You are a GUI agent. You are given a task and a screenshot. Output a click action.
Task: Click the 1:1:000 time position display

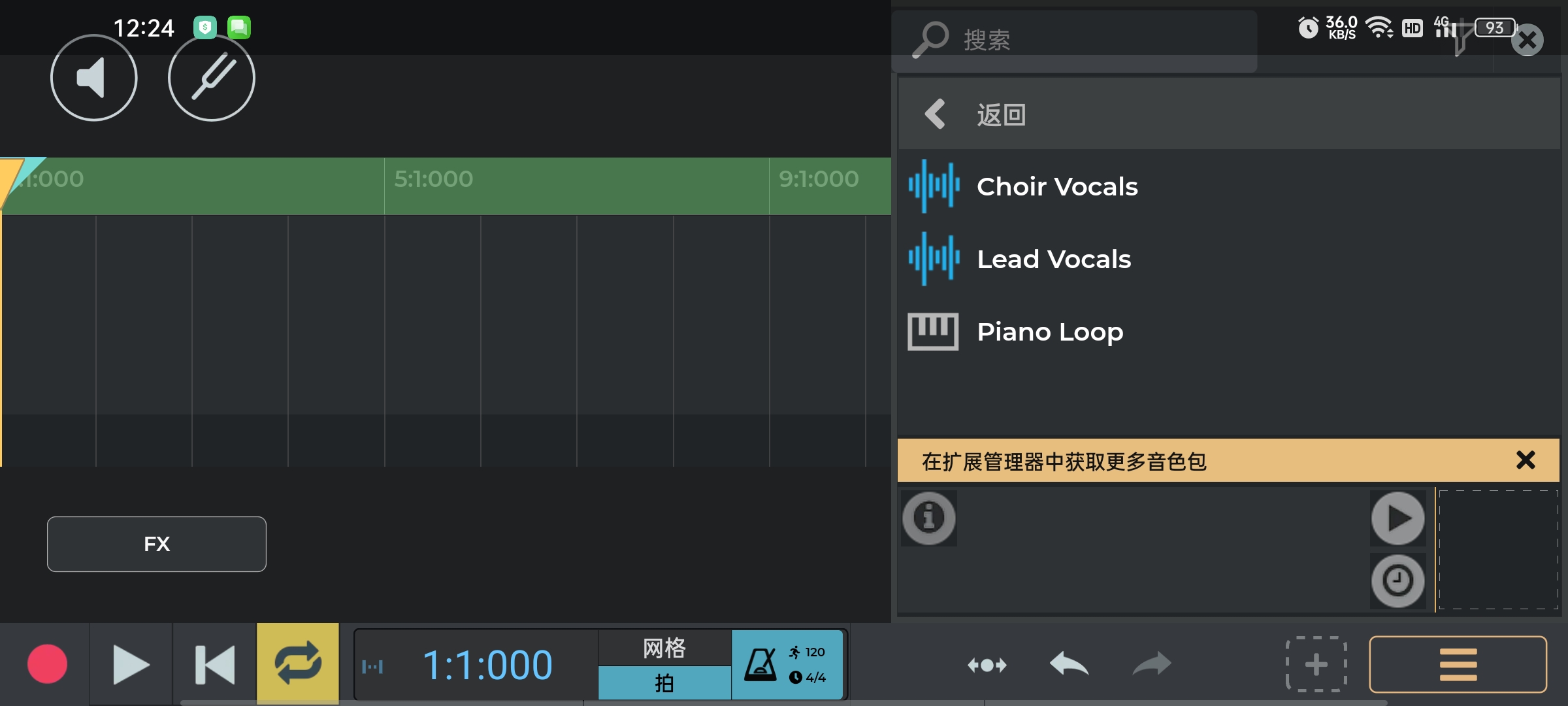pyautogui.click(x=487, y=665)
